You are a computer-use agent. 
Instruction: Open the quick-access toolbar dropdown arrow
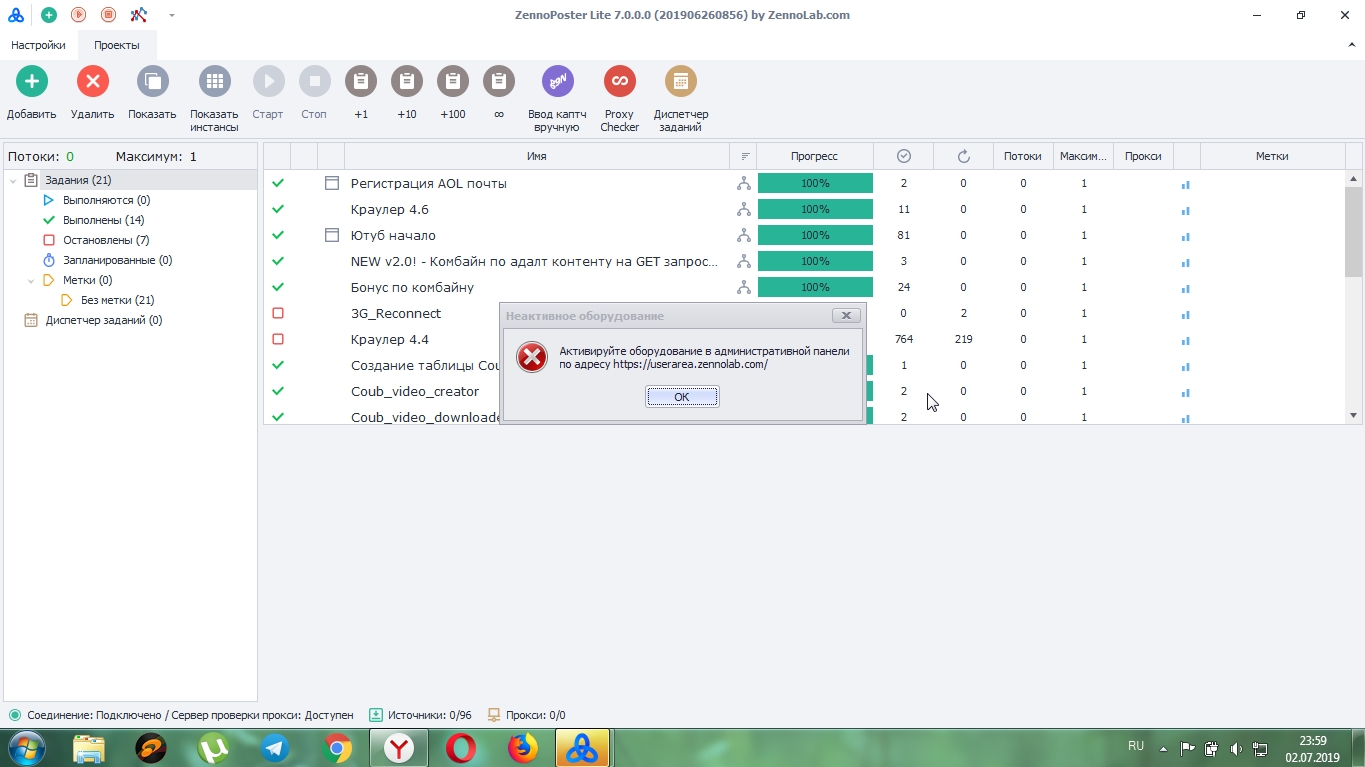172,15
